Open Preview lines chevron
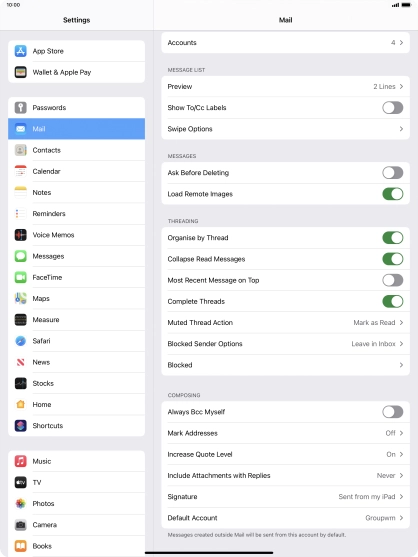The image size is (418, 557). click(x=401, y=86)
